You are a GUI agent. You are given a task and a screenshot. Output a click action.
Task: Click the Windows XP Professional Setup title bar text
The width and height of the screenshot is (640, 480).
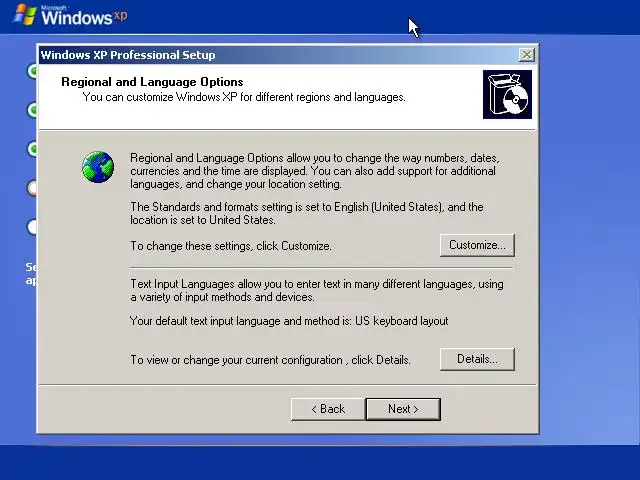coord(128,55)
